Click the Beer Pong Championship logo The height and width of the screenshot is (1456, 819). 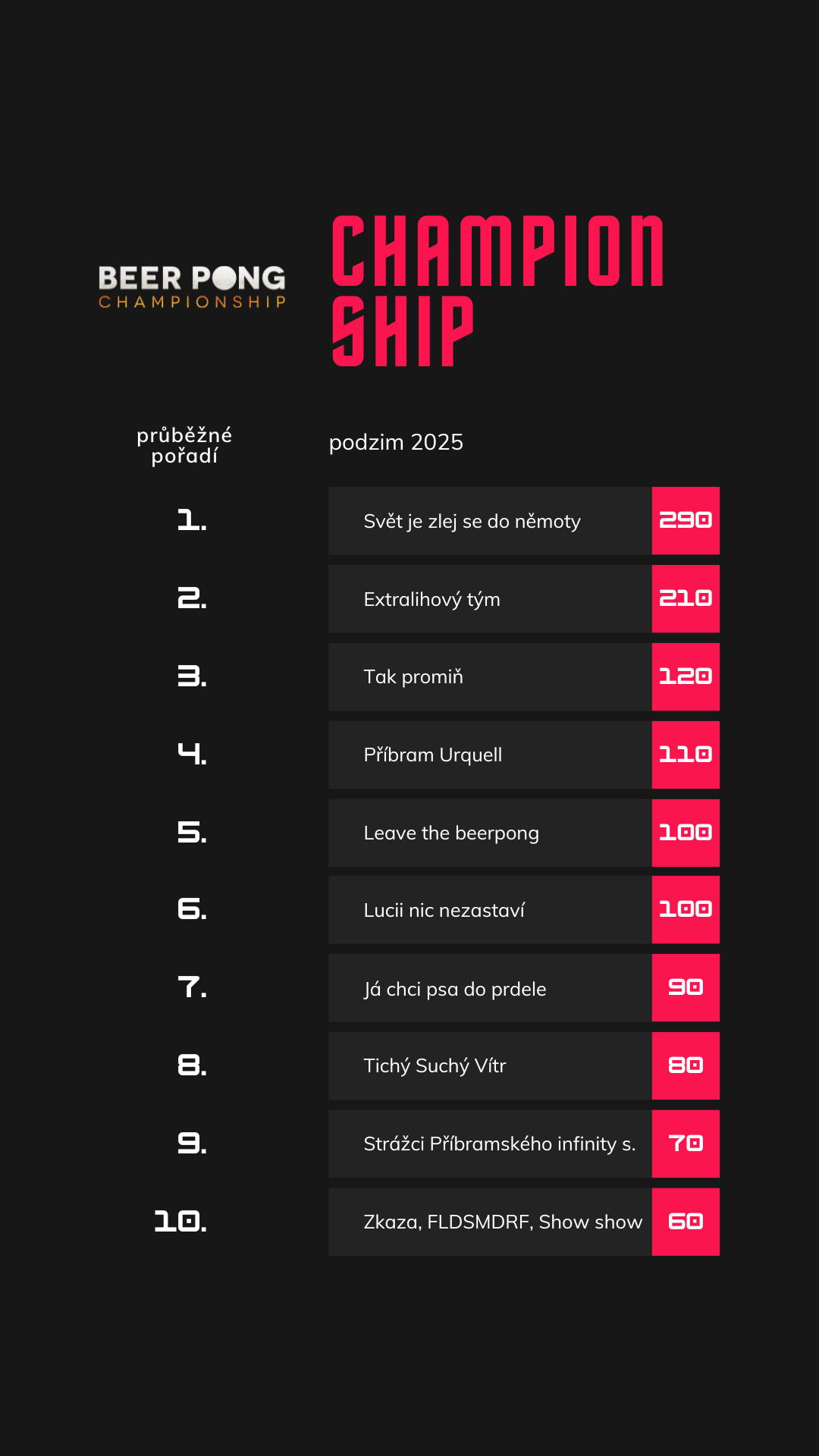coord(192,287)
